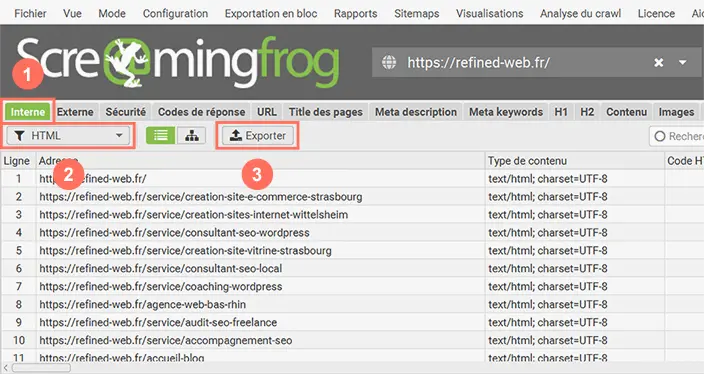Select the Meta description tab
The width and height of the screenshot is (704, 374).
click(x=416, y=112)
